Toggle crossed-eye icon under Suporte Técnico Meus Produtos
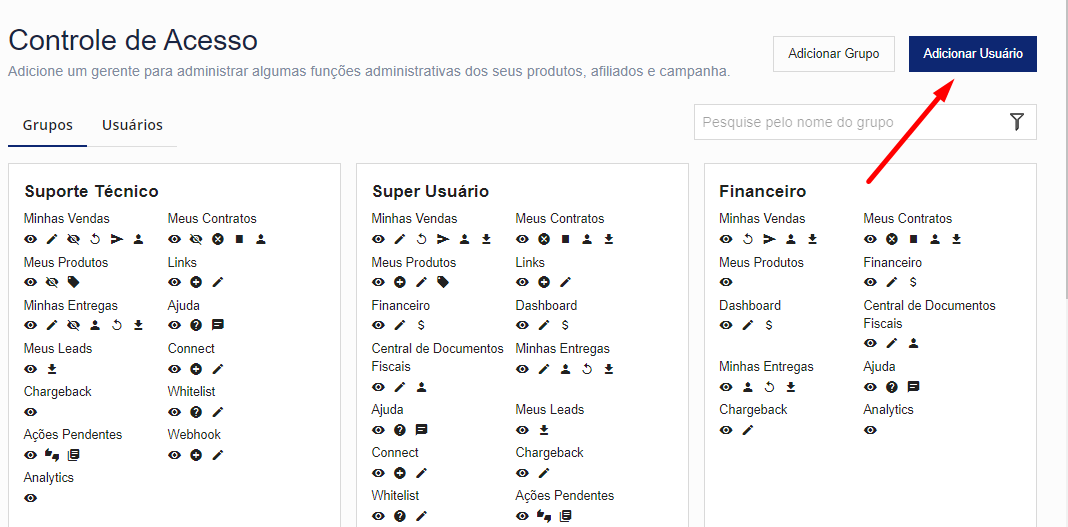This screenshot has width=1068, height=527. (x=52, y=282)
